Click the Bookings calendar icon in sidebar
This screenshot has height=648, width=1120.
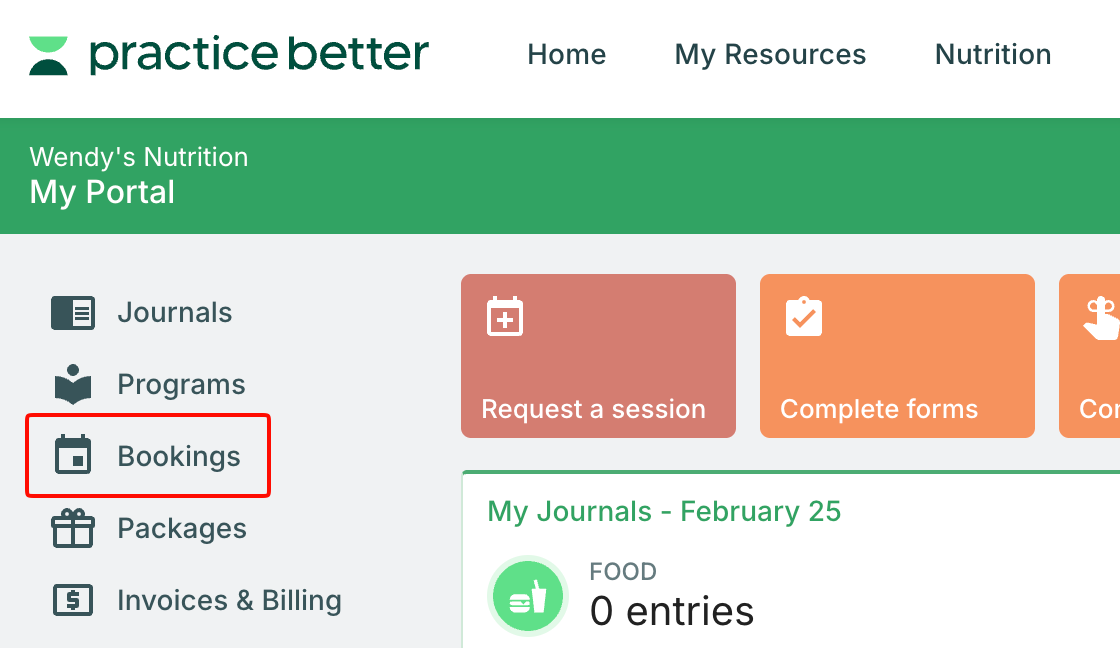point(73,456)
